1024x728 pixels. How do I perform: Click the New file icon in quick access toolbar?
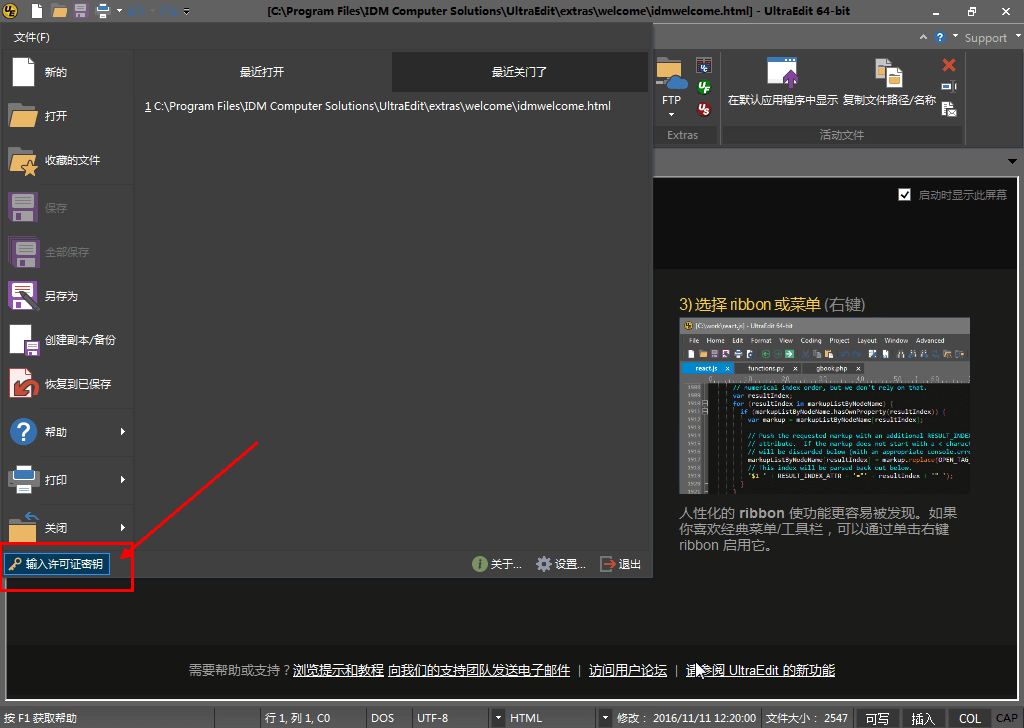37,11
